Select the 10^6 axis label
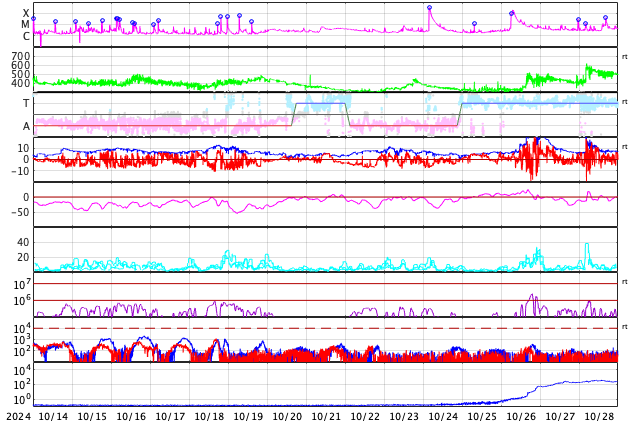 pyautogui.click(x=22, y=301)
